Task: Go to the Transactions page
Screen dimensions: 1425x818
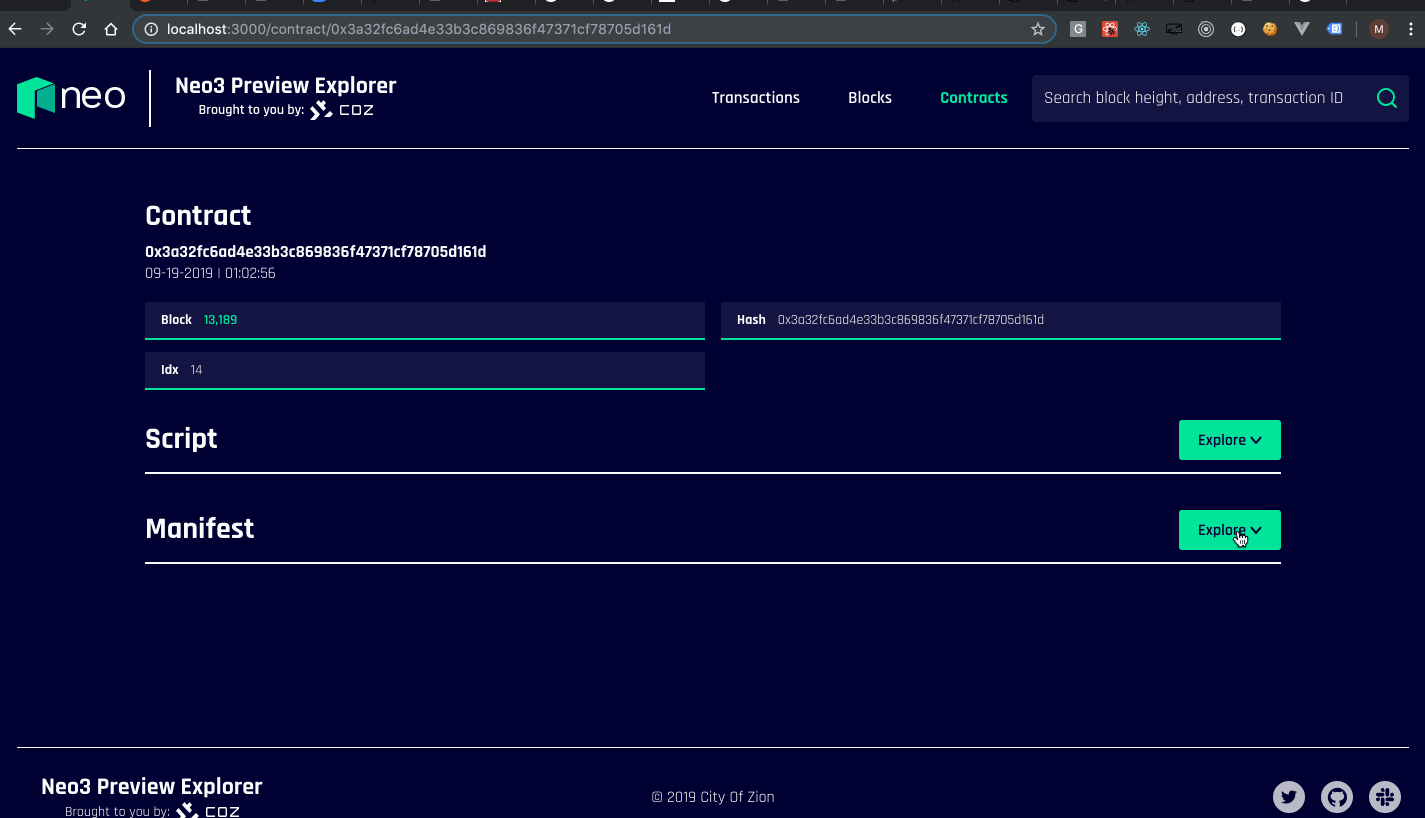Action: (x=755, y=98)
